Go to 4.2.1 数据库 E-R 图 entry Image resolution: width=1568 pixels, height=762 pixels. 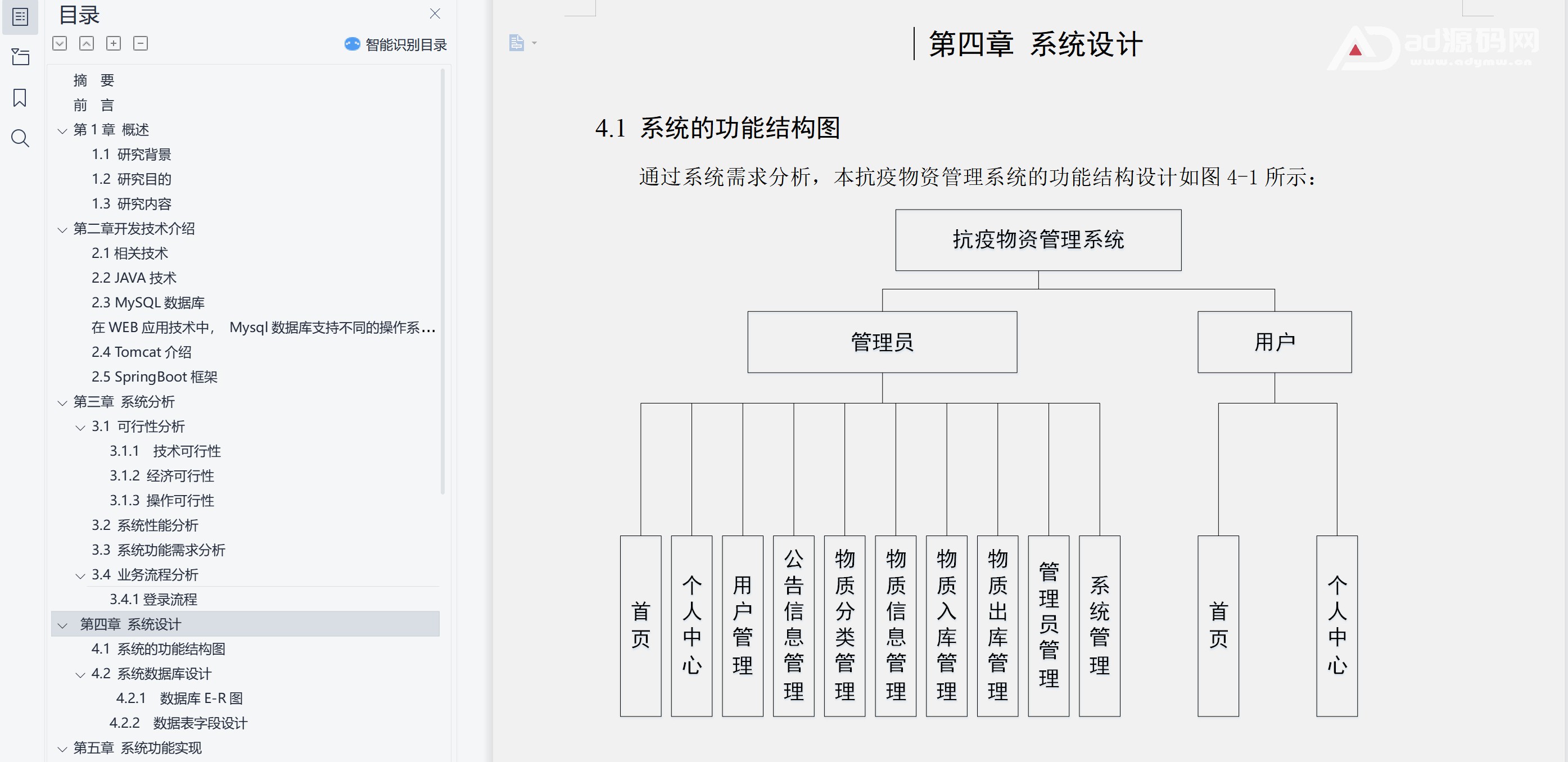coord(179,698)
